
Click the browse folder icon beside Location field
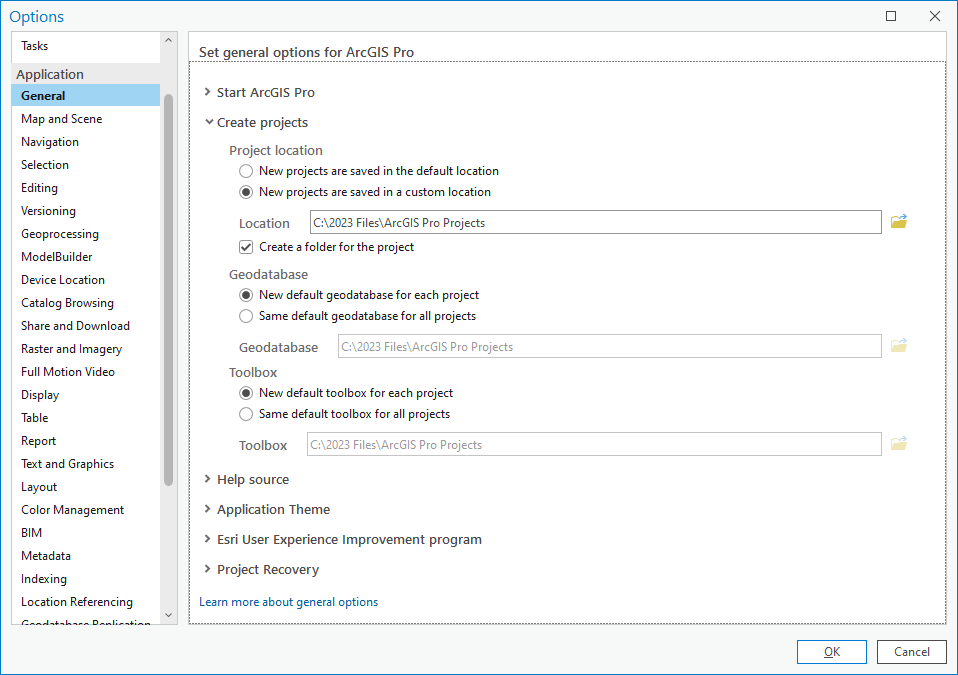[899, 222]
